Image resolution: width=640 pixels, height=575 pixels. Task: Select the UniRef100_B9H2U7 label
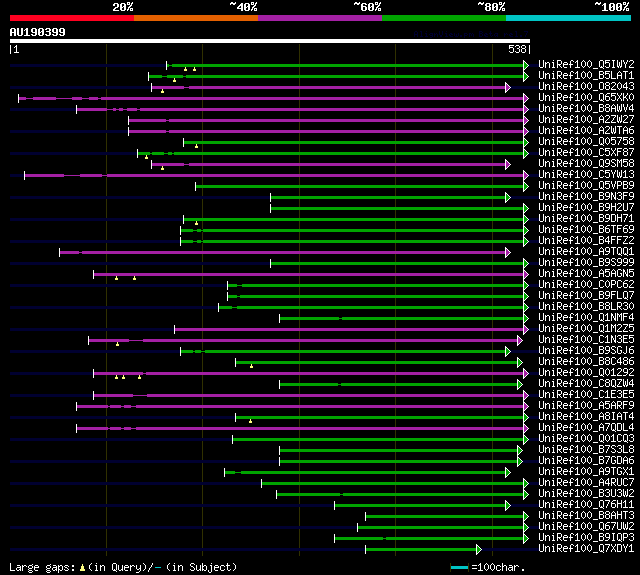(586, 208)
